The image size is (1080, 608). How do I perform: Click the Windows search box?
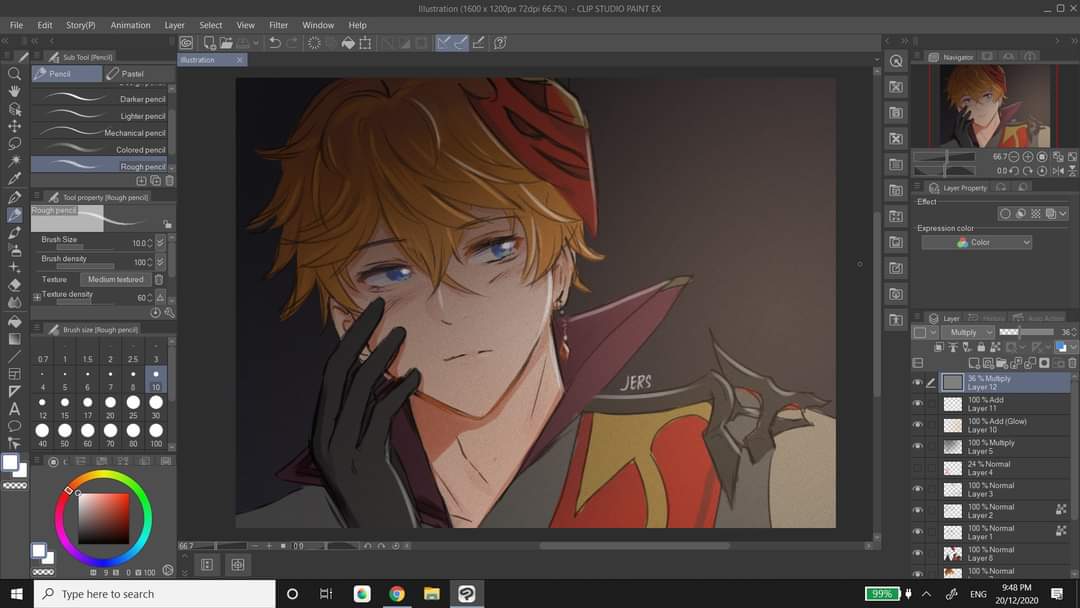coord(155,594)
